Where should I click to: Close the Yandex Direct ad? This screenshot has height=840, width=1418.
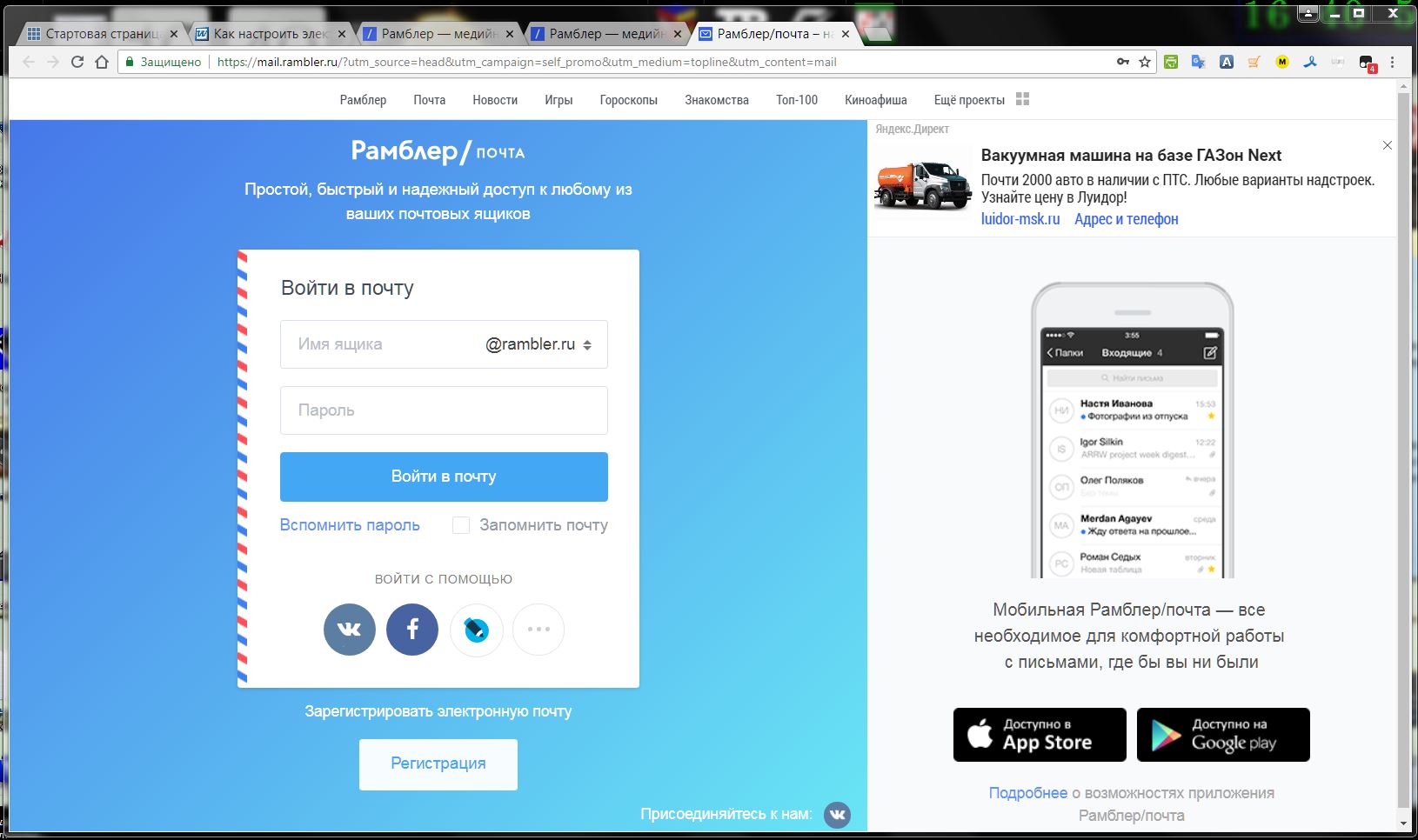tap(1388, 145)
